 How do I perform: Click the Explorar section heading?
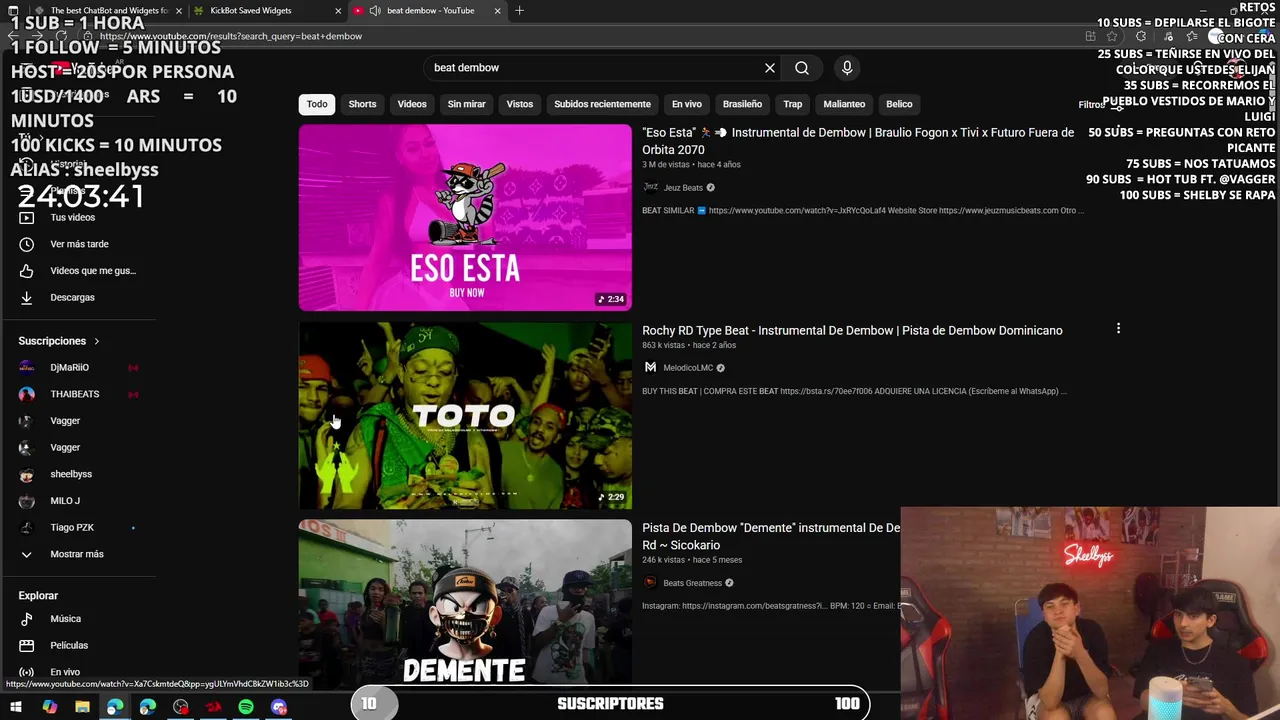38,596
